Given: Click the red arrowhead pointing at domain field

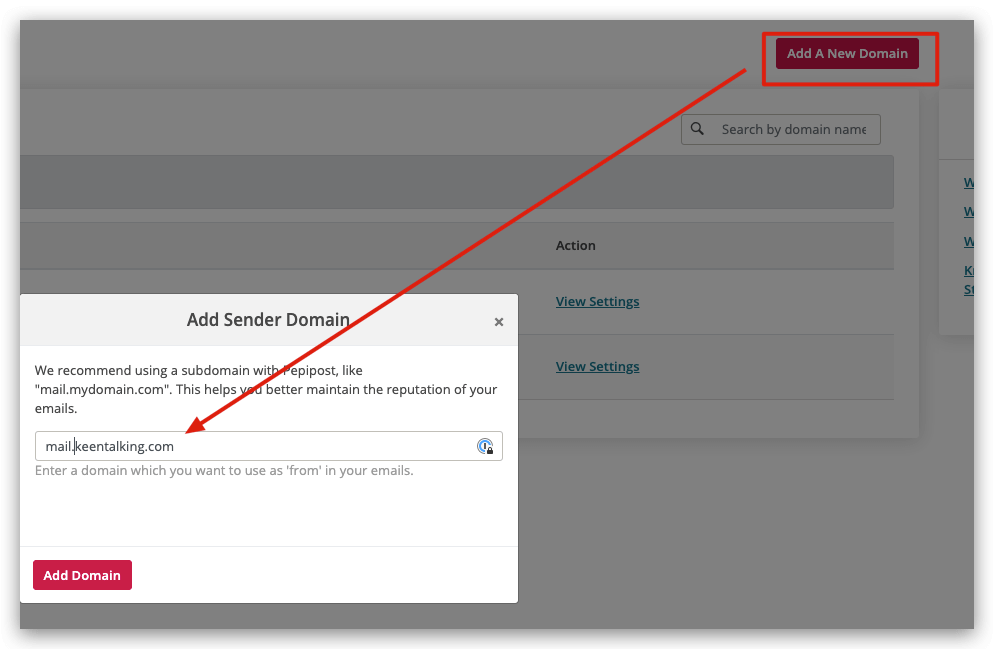Looking at the screenshot, I should [193, 428].
